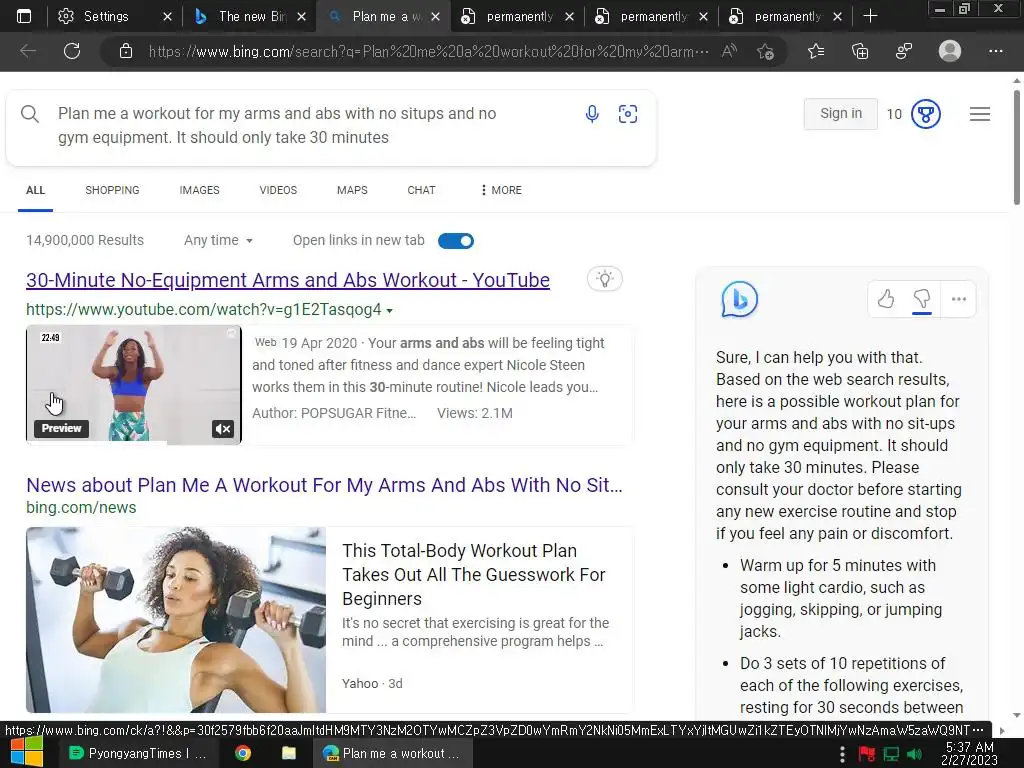Click the Yahoo · 3d source text
Screen dimensions: 1024x768
372,684
